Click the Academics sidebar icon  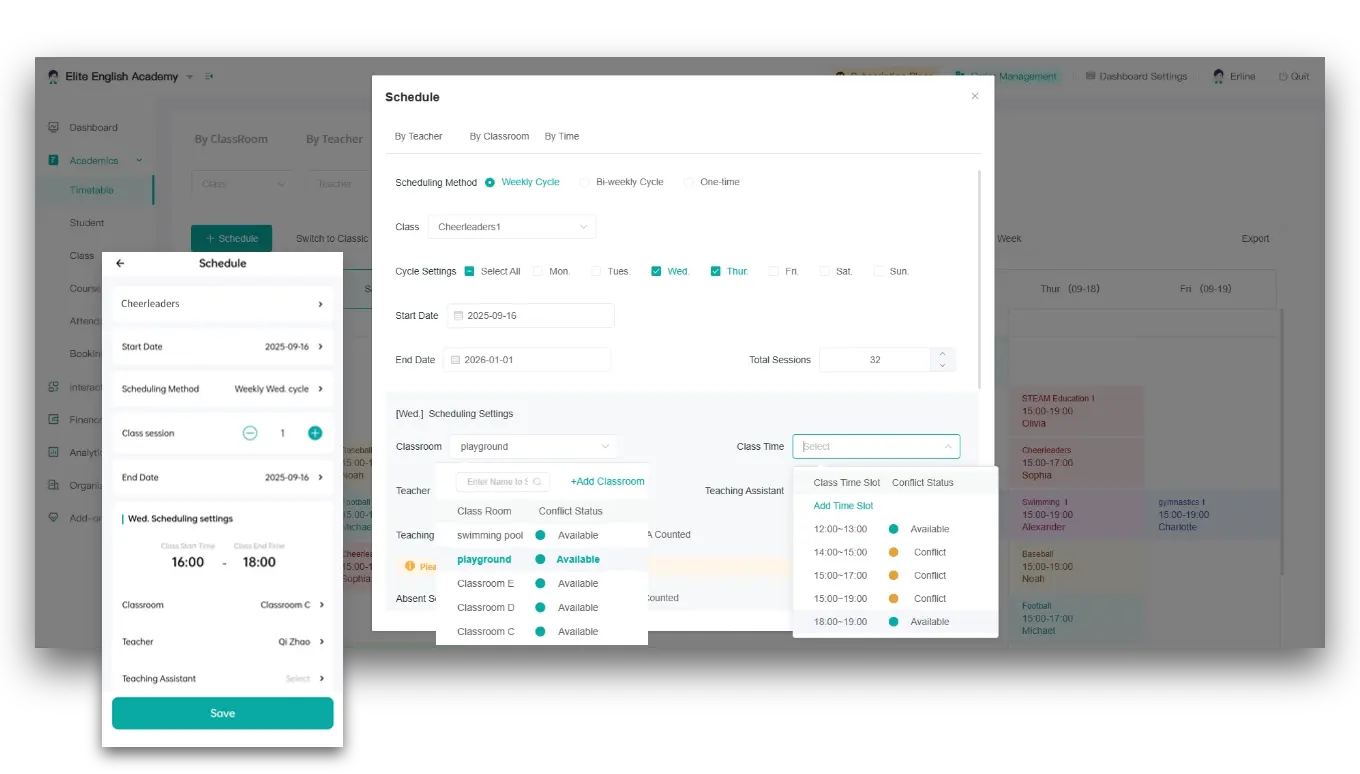[x=53, y=159]
